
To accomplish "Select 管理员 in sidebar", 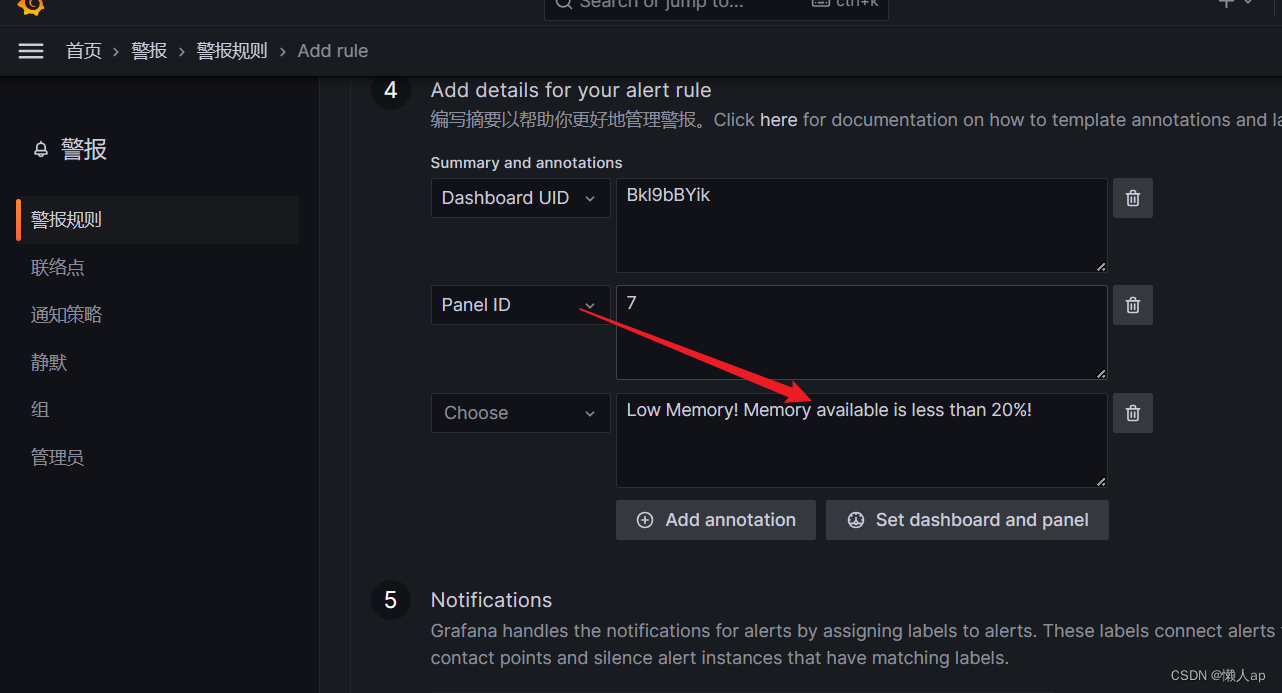I will pos(57,457).
